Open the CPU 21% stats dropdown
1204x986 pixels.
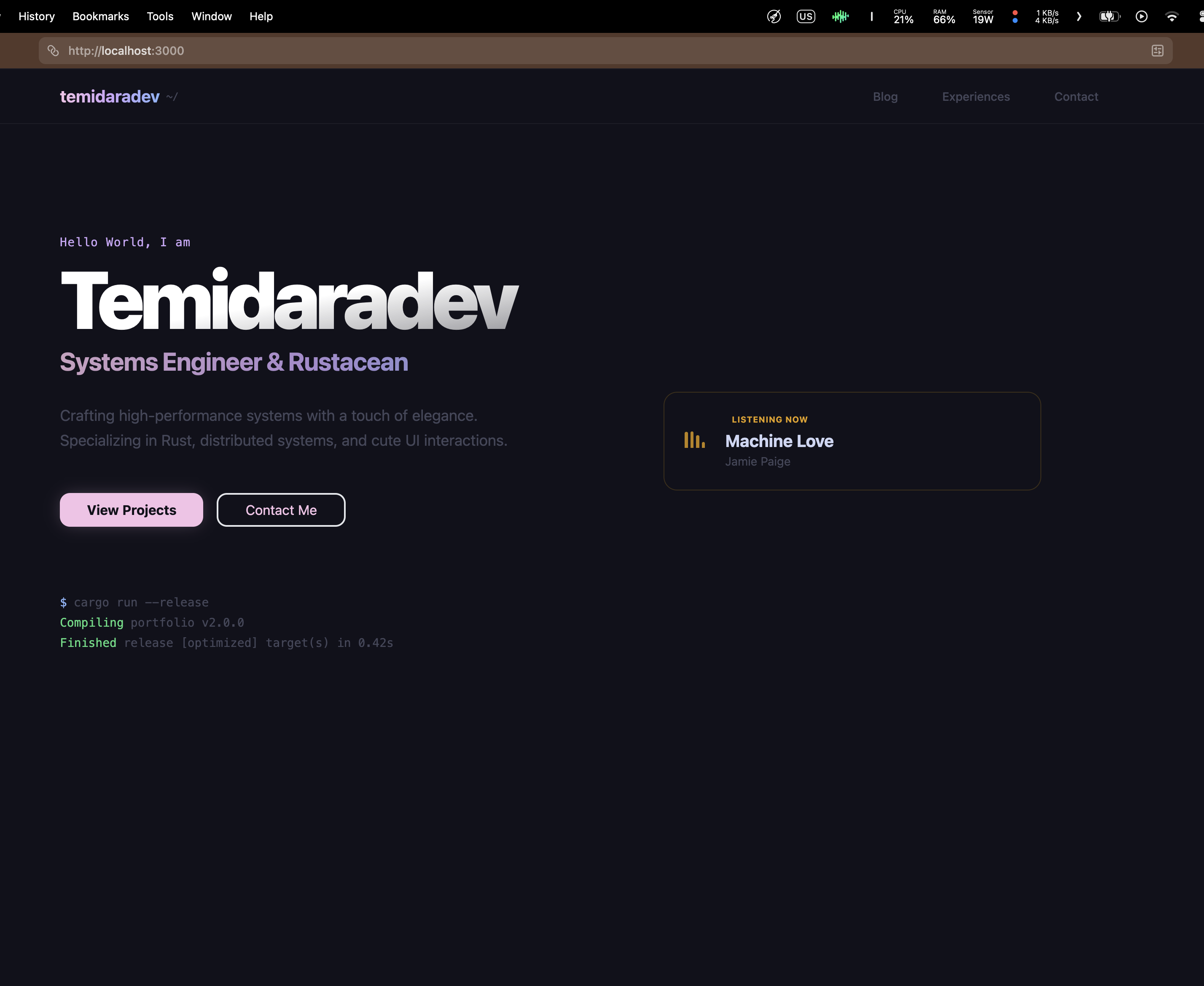[903, 16]
